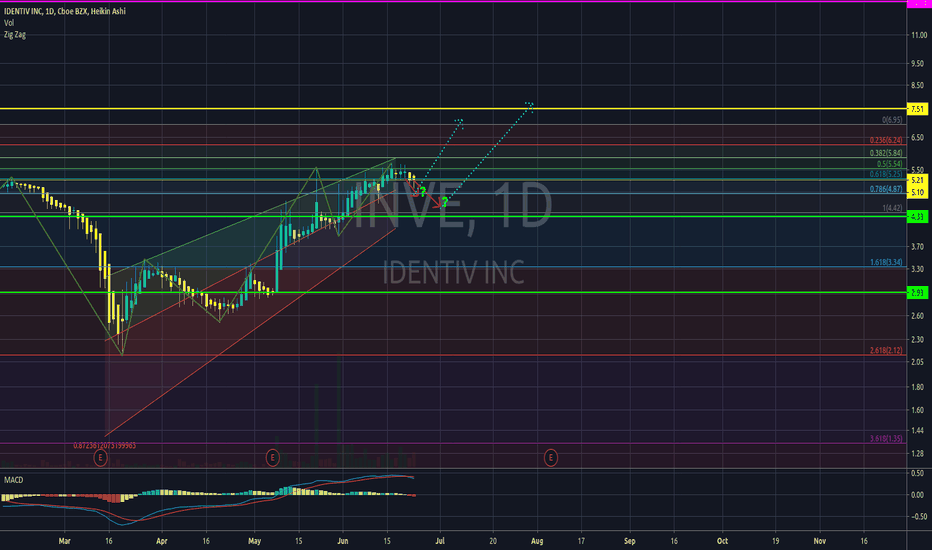Click the 3.618(1.35) Fibonacci level label

pos(886,439)
